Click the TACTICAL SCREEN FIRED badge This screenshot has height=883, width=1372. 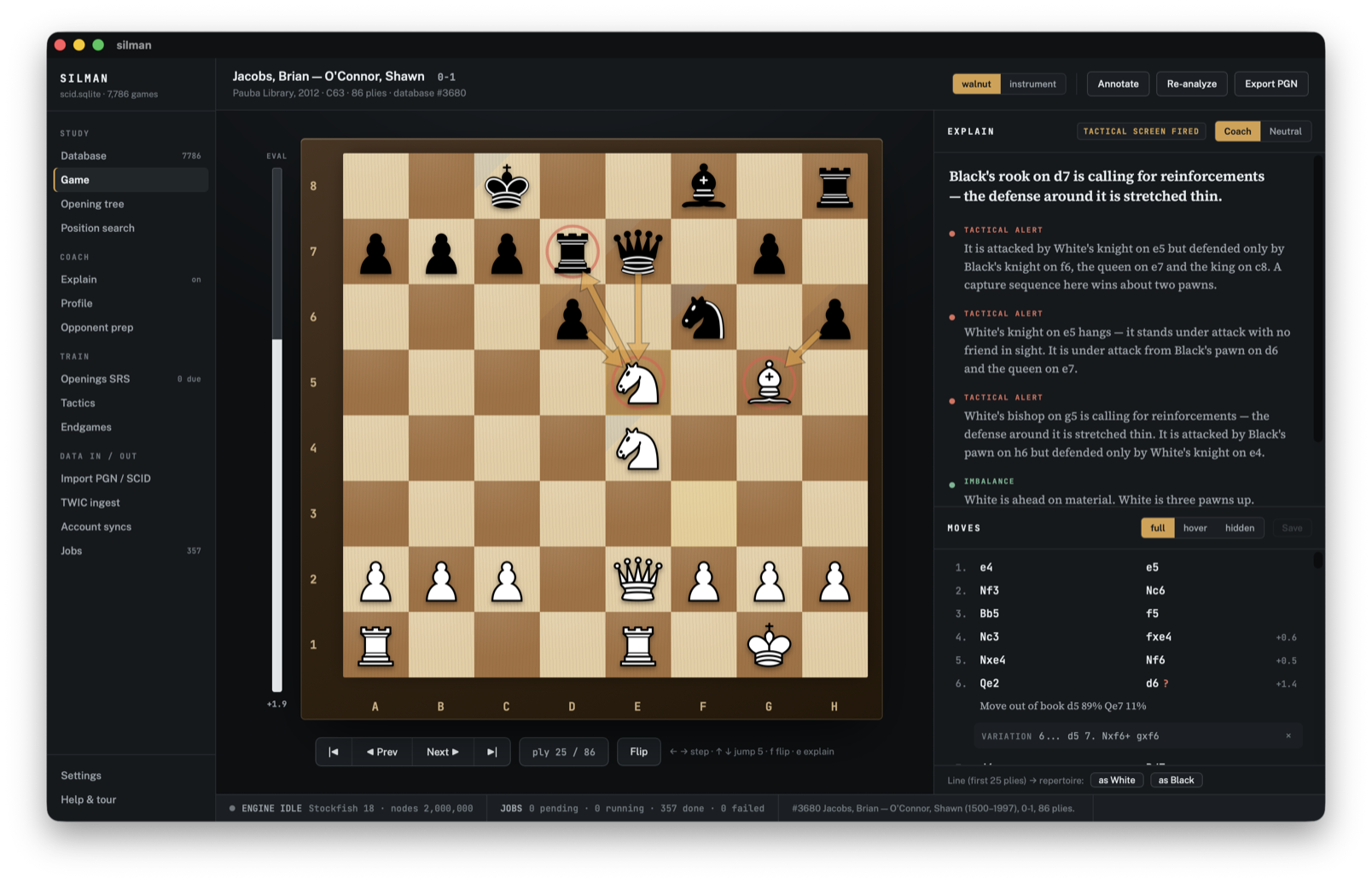pos(1141,131)
